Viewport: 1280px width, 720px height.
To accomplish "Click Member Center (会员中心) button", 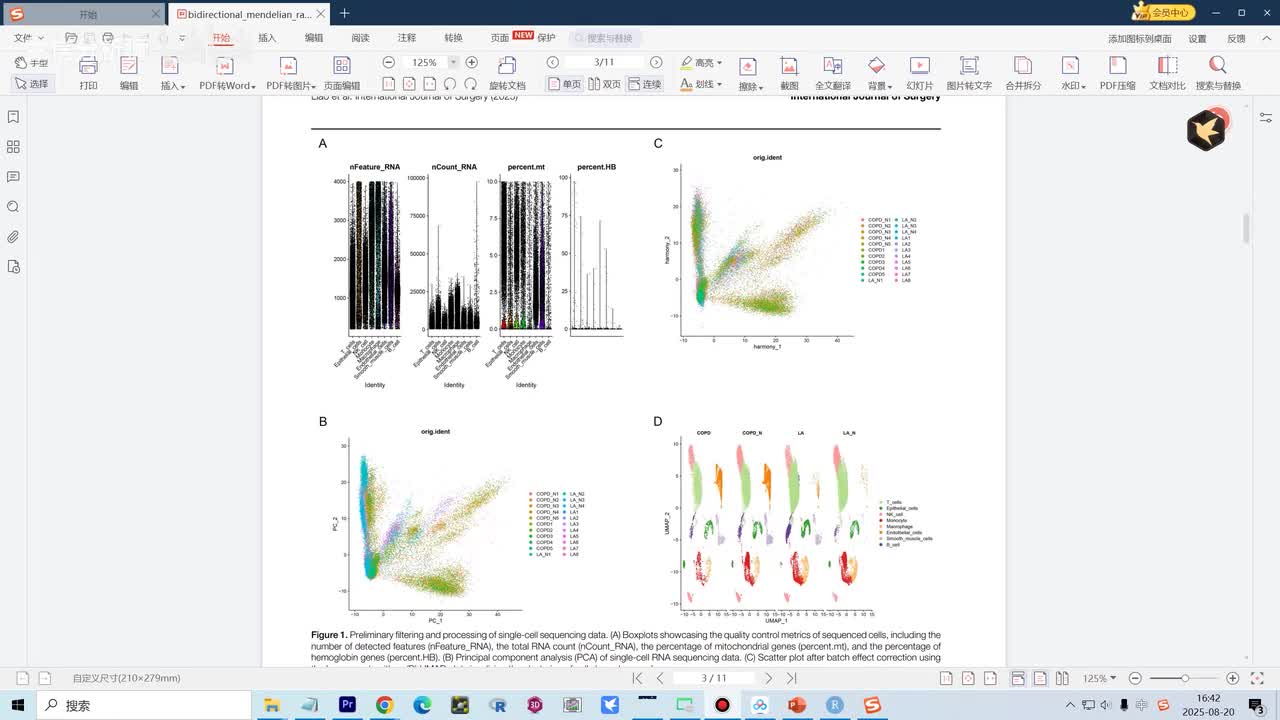I will click(1163, 12).
